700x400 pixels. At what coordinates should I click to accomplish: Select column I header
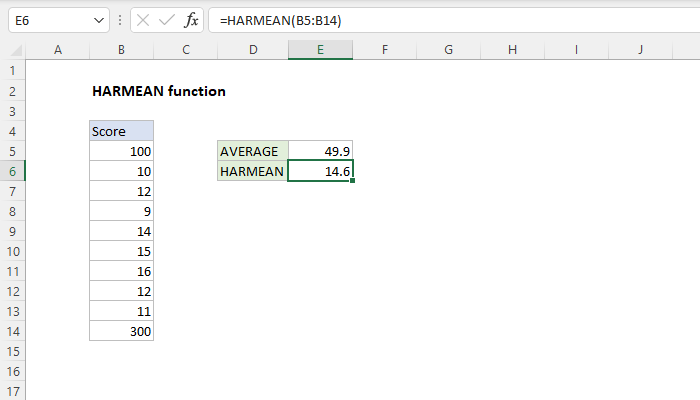click(x=576, y=50)
